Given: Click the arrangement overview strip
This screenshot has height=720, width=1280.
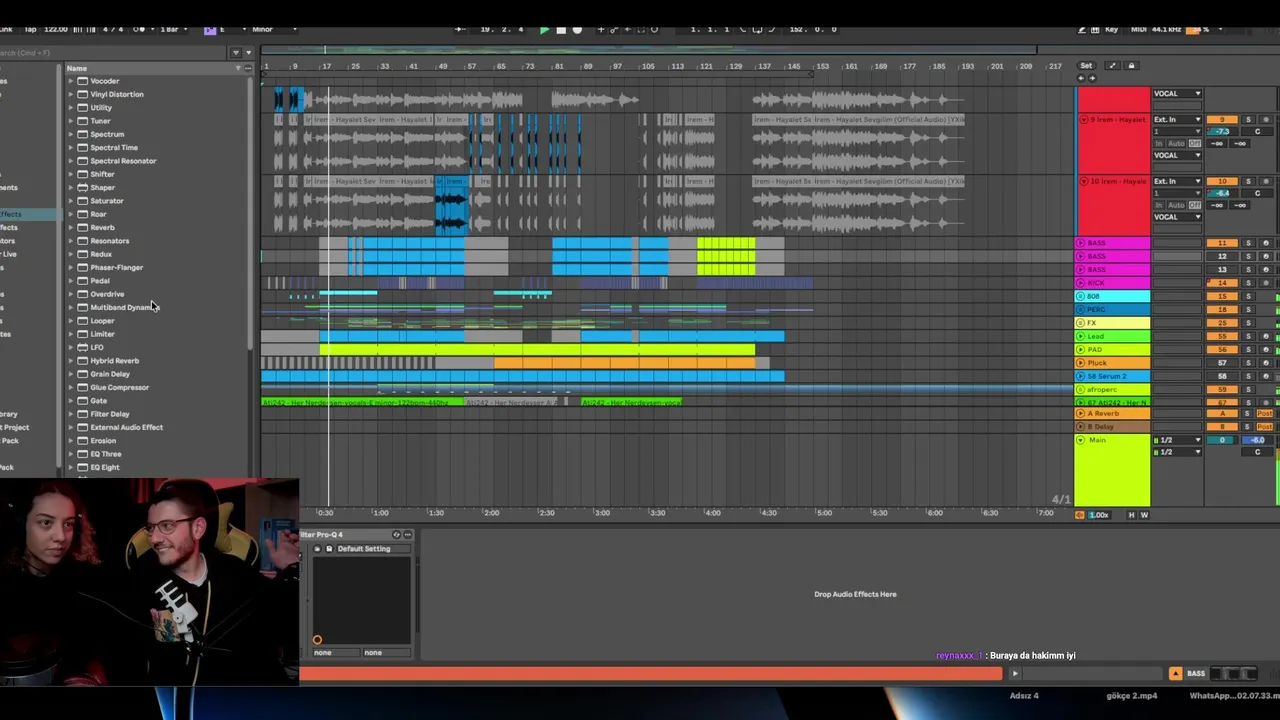Looking at the screenshot, I should pyautogui.click(x=650, y=49).
